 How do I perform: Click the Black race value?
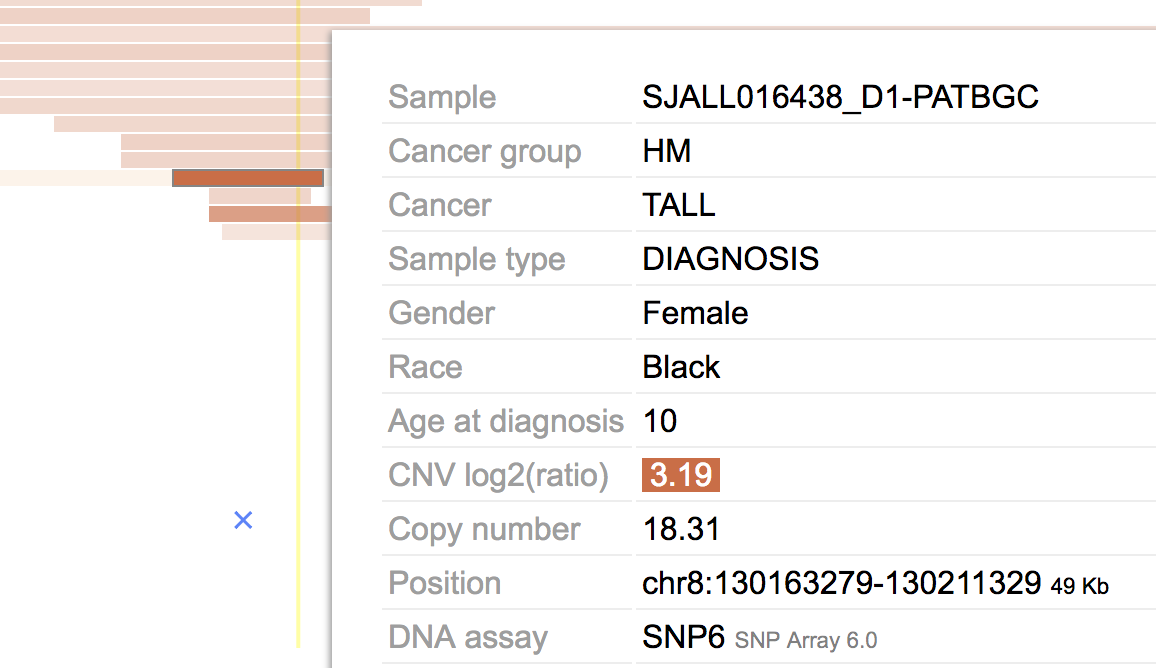(681, 367)
